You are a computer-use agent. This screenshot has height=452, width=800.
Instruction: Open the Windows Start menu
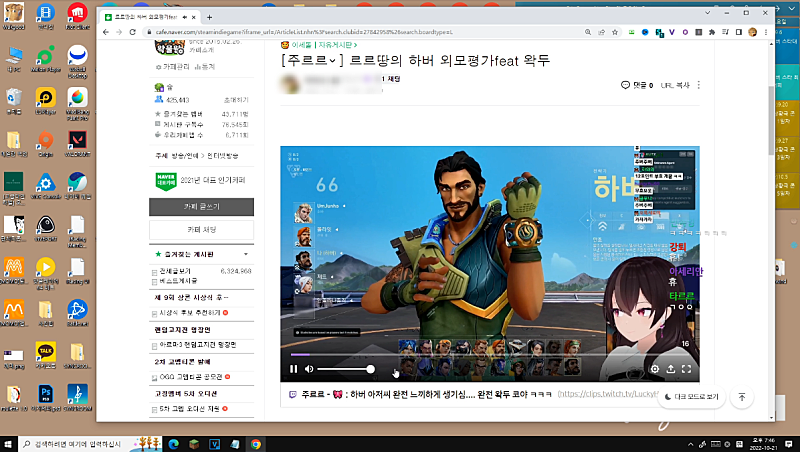(x=8, y=444)
